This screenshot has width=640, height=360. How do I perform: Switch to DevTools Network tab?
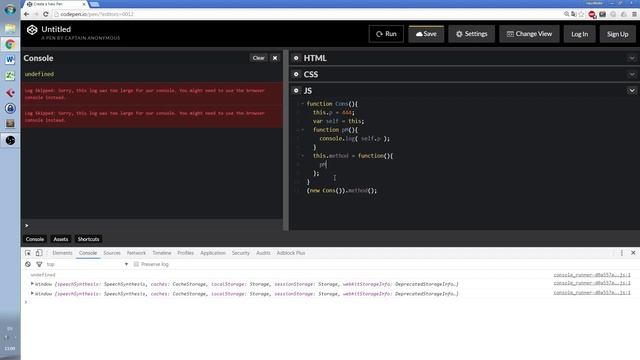tap(136, 253)
